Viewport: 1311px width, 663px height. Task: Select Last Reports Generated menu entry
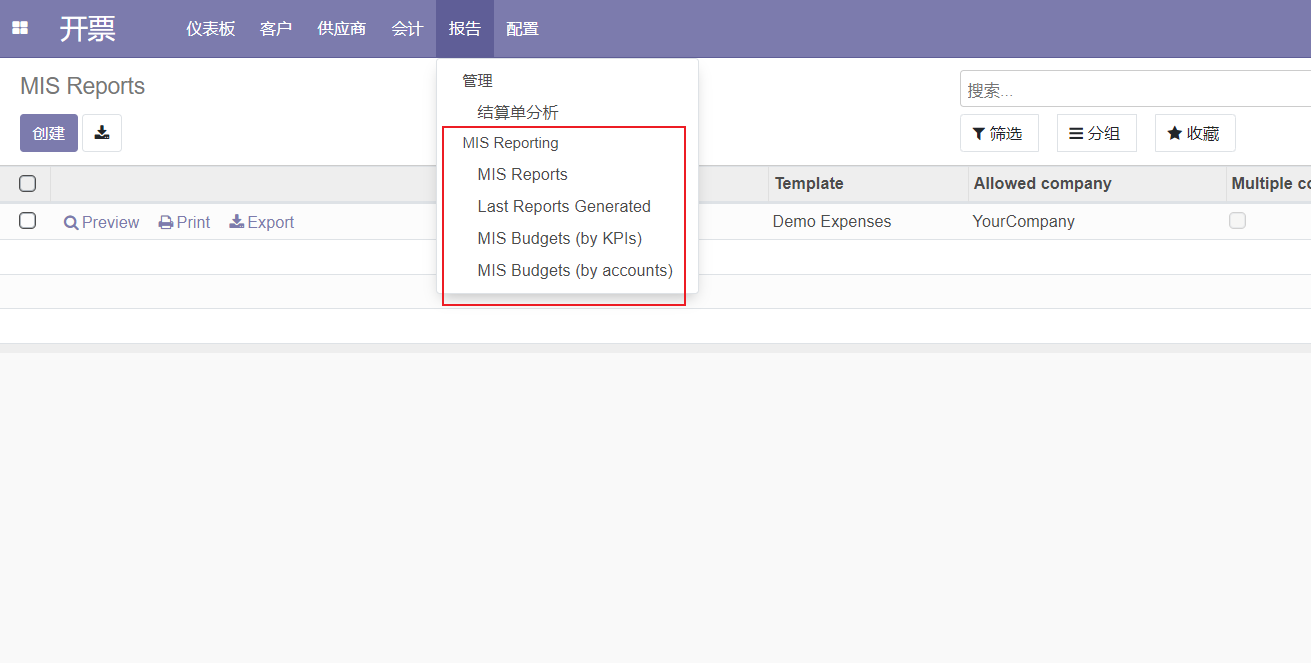(x=564, y=207)
